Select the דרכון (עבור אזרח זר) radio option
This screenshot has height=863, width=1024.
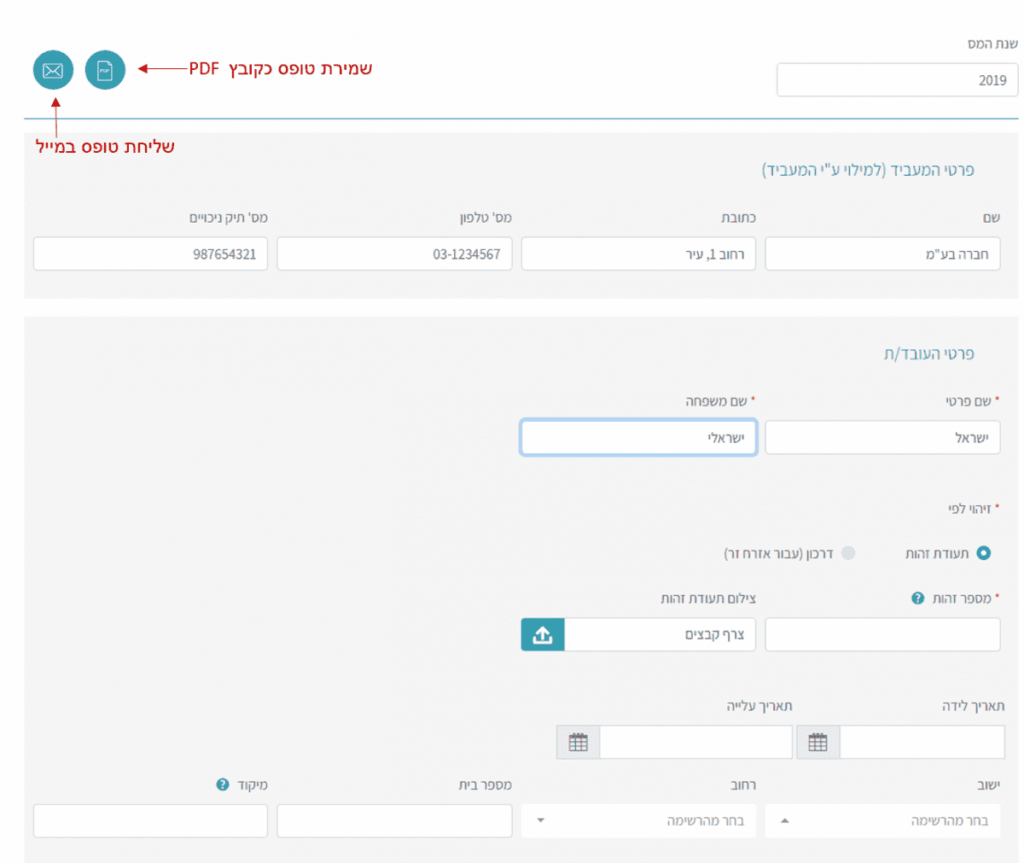[x=848, y=553]
